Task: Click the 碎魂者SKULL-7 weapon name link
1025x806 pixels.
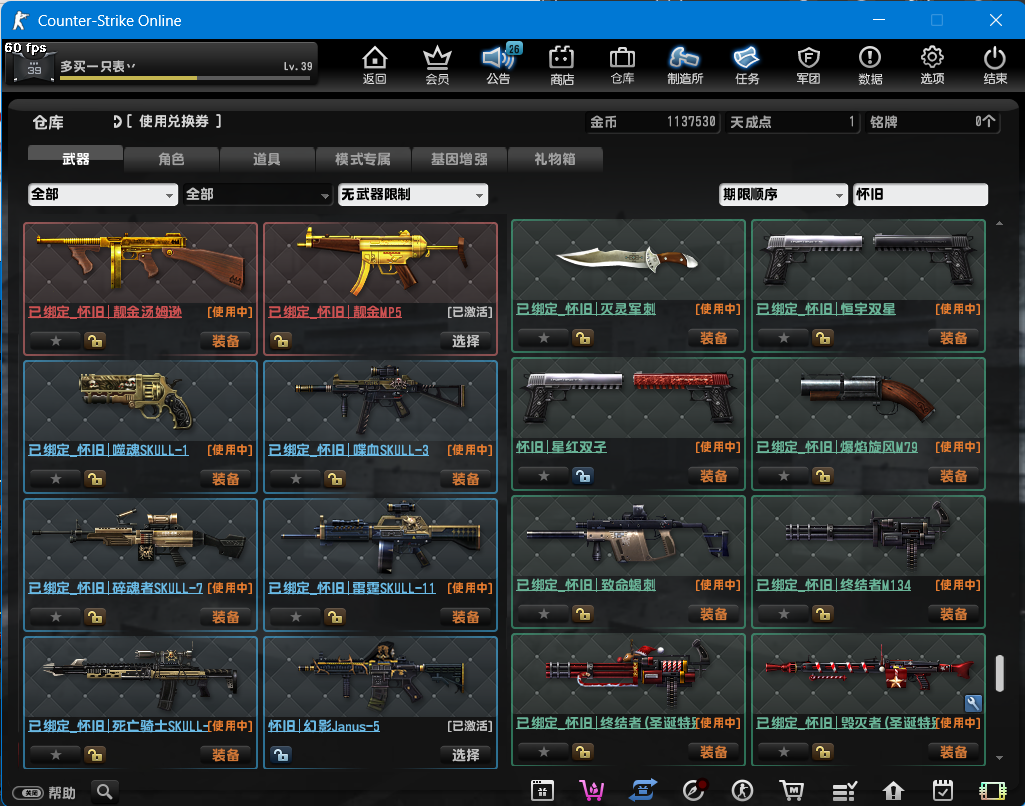Action: [x=116, y=588]
